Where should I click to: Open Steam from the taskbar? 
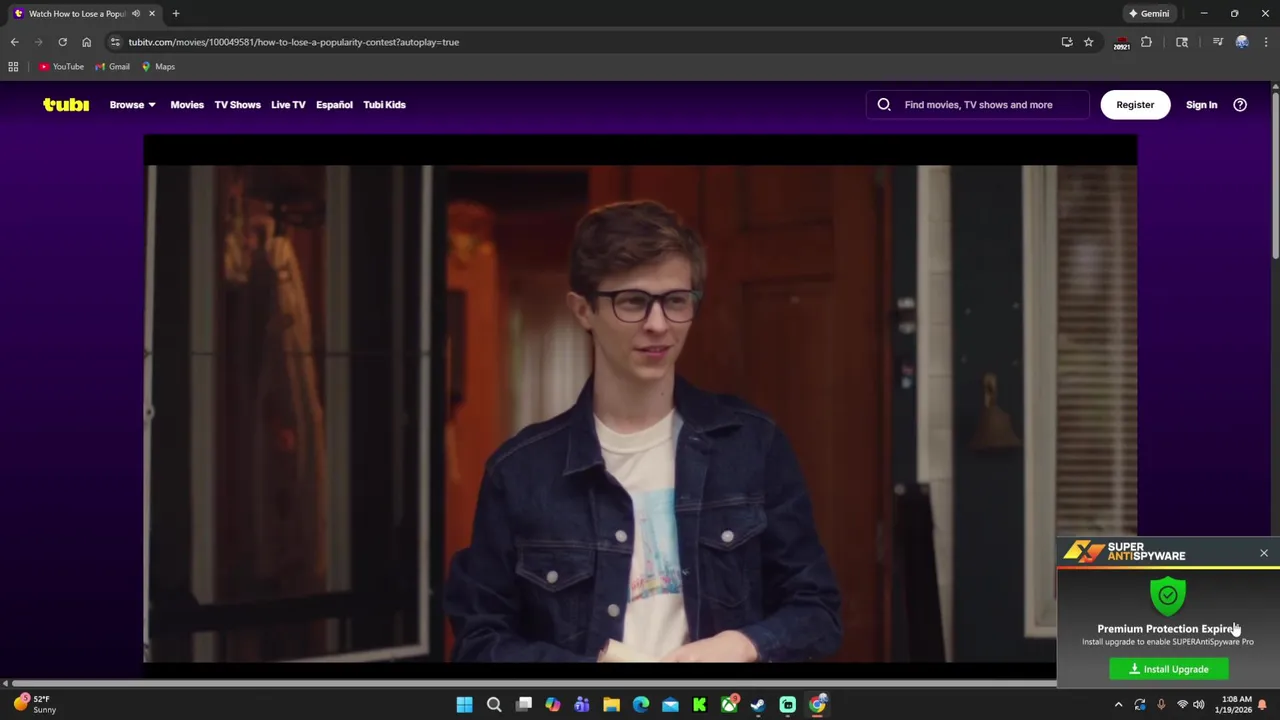[x=758, y=705]
